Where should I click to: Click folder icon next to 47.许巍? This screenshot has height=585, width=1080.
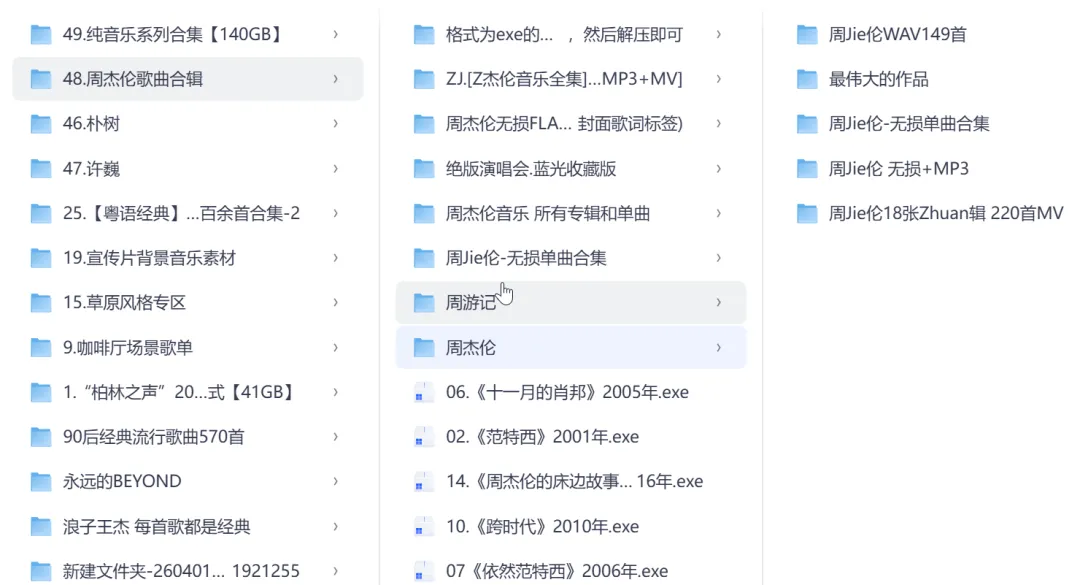coord(41,169)
